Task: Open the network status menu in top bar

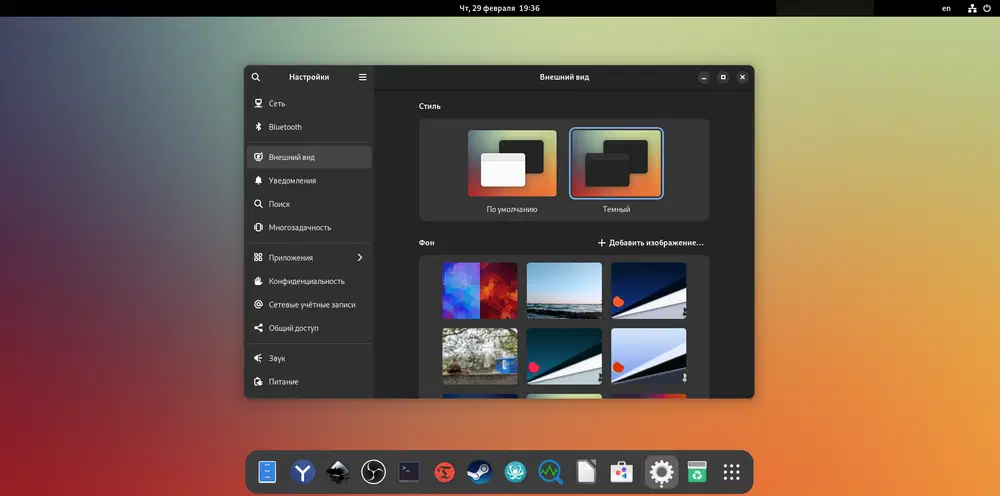Action: click(972, 8)
